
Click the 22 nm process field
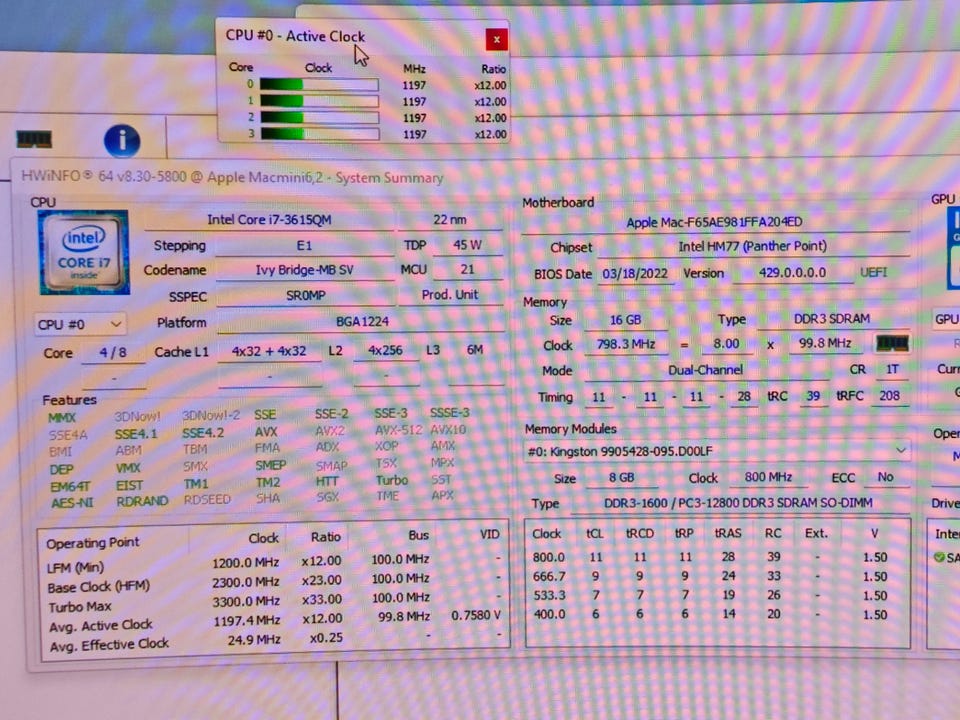point(450,219)
